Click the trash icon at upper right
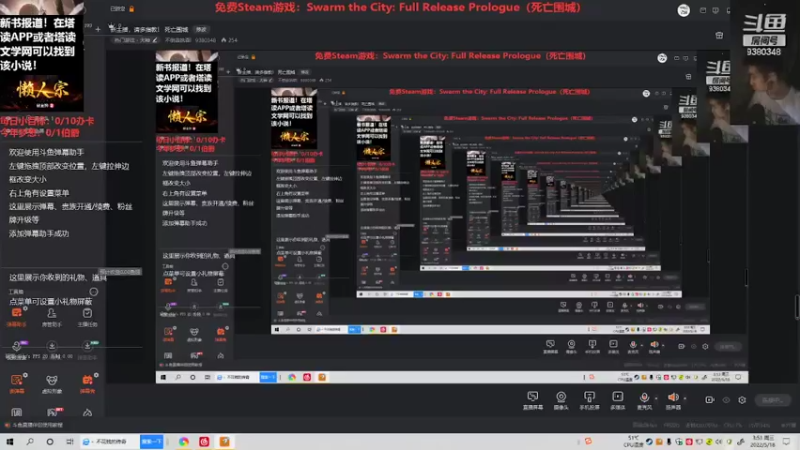800x450 pixels. (719, 35)
